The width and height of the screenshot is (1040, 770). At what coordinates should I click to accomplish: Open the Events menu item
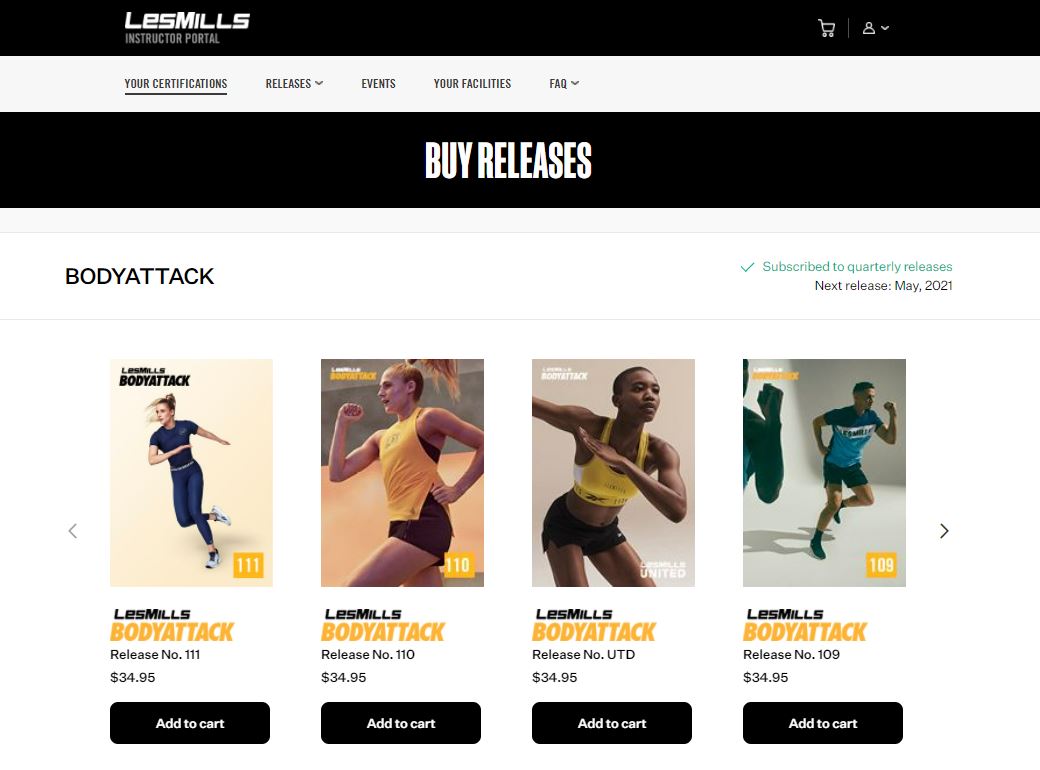coord(378,84)
